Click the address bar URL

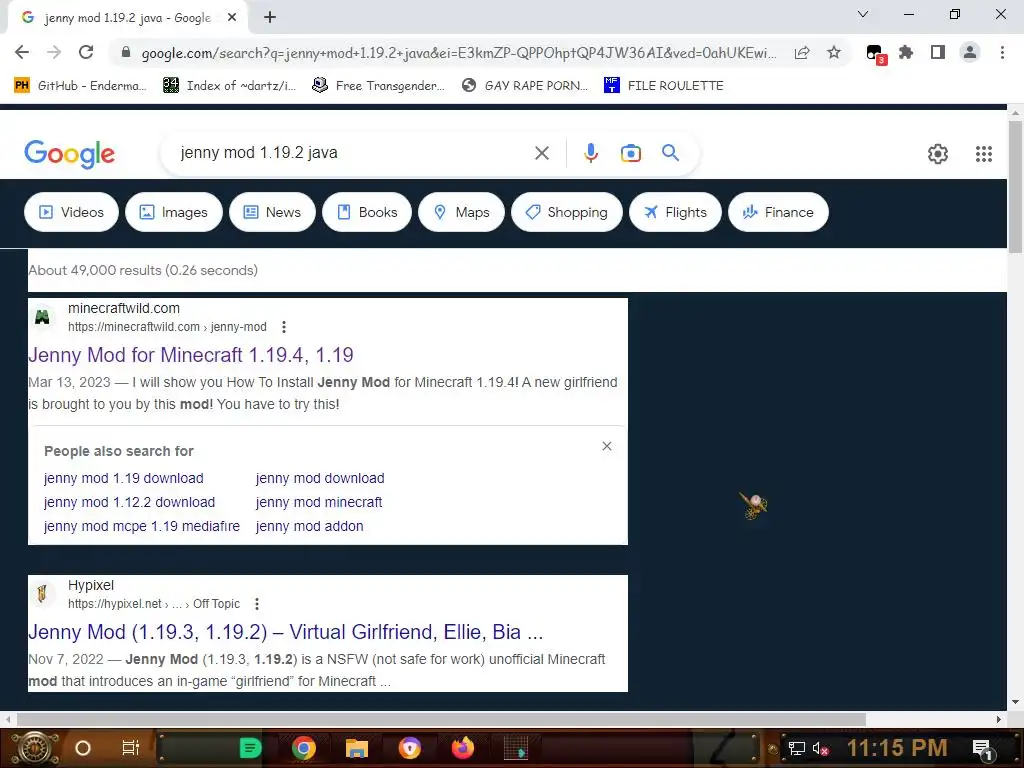(x=458, y=53)
